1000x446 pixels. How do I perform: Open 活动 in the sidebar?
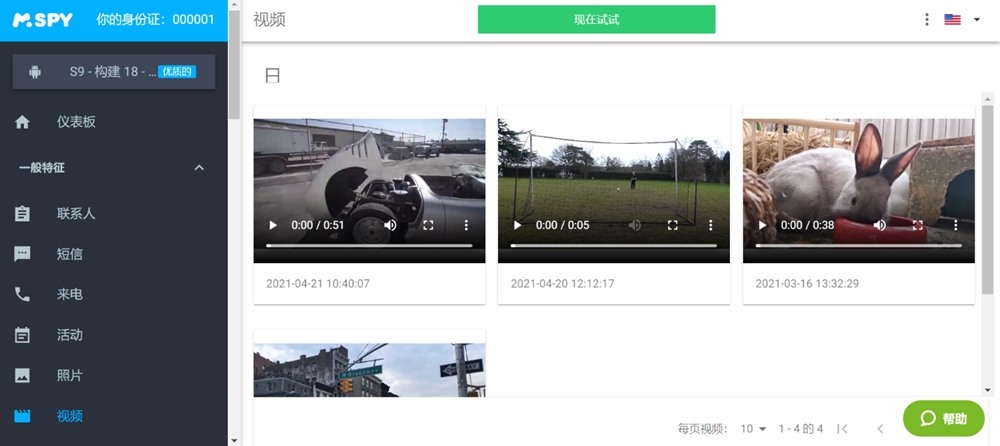coord(70,335)
